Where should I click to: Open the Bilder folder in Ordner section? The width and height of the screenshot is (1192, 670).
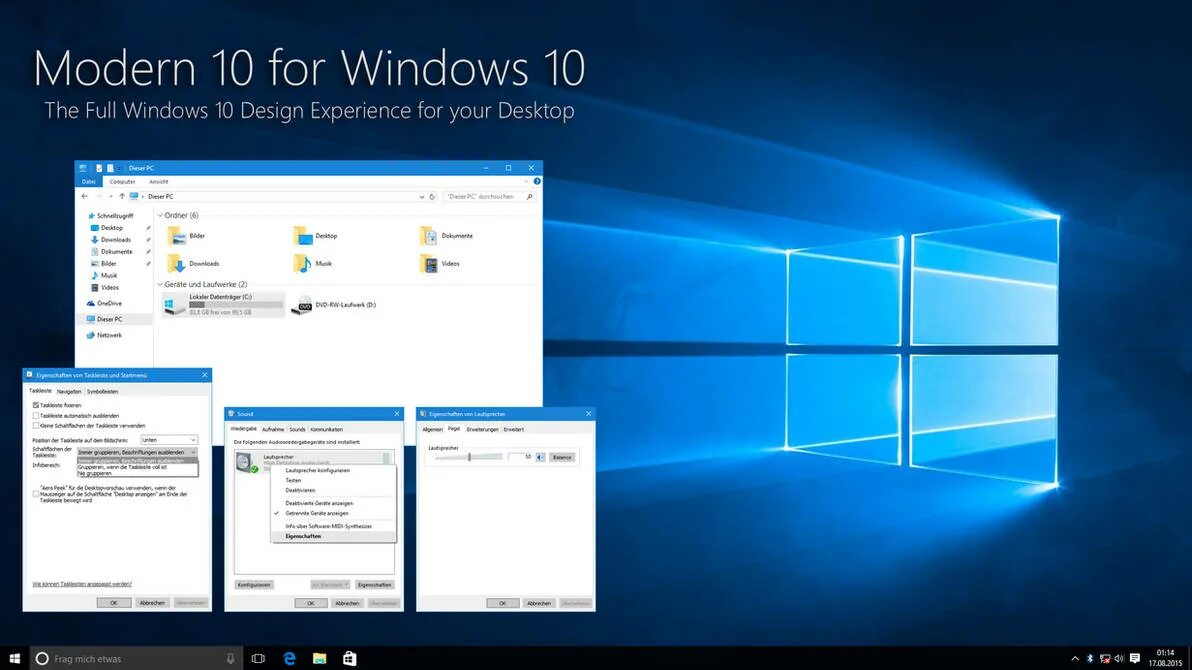pos(187,236)
